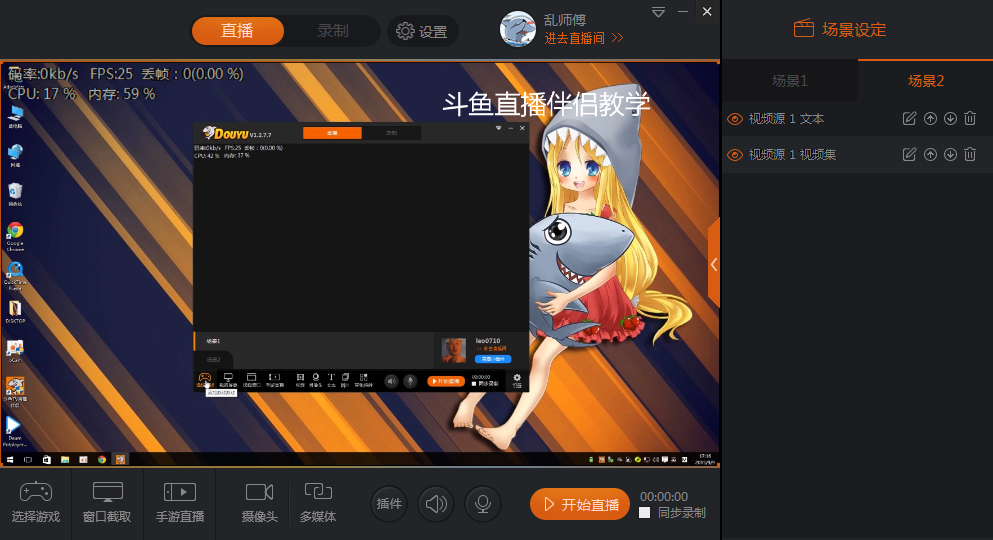Open 设置 with the gear icon
Screen dimensions: 993x540
[422, 31]
